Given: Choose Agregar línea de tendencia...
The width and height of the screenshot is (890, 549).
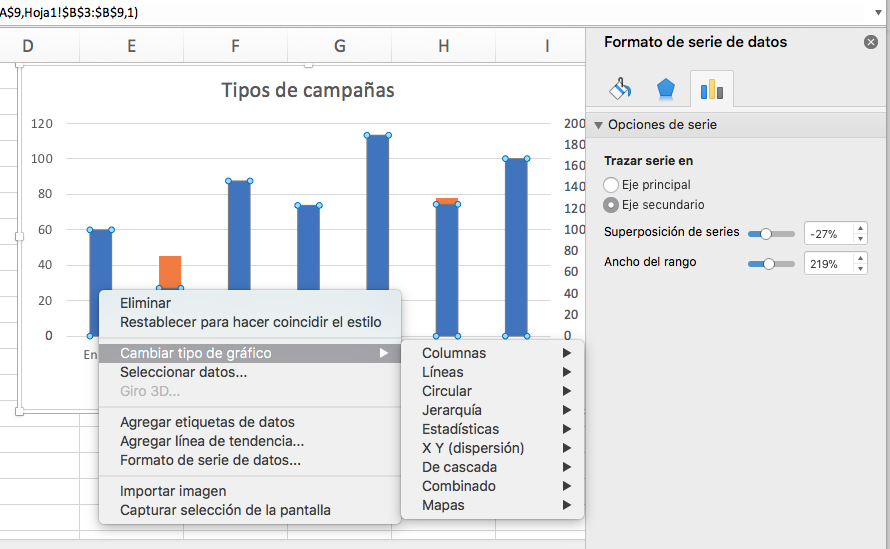Looking at the screenshot, I should click(x=250, y=441).
